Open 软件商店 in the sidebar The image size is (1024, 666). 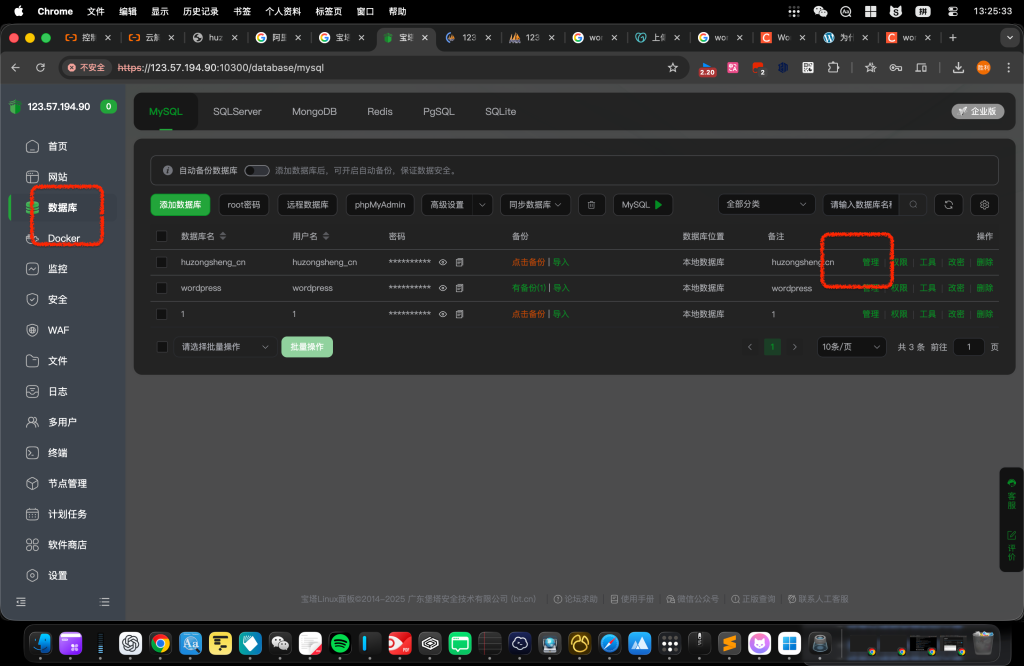[67, 545]
